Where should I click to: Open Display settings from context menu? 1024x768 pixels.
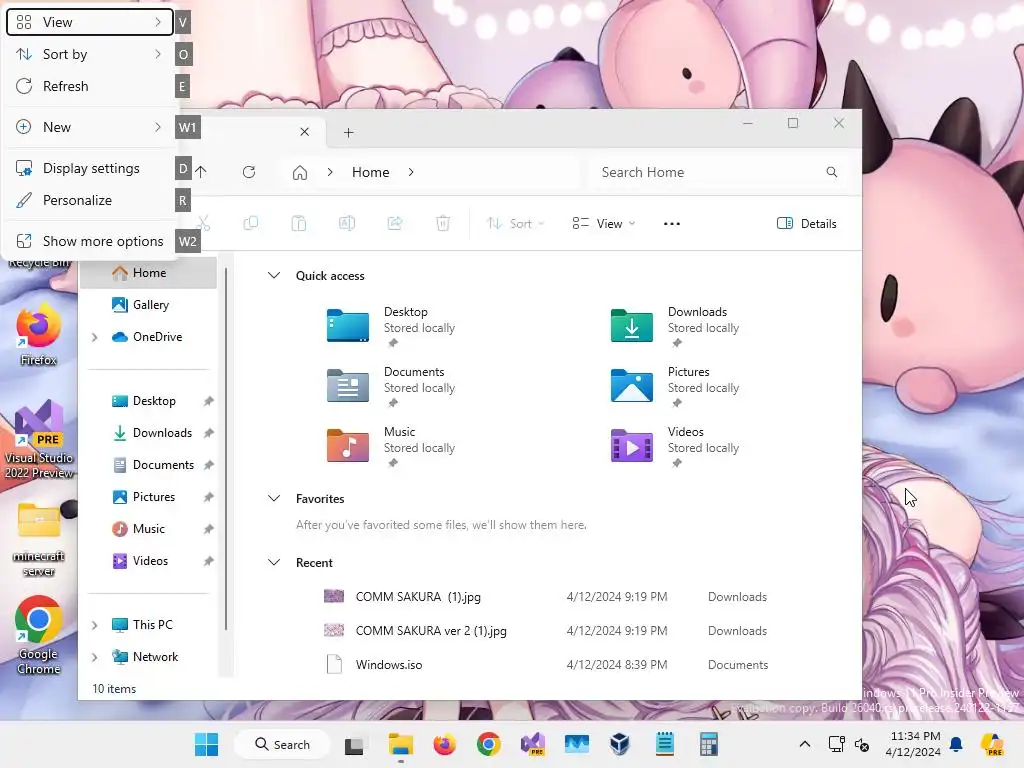pos(89,168)
